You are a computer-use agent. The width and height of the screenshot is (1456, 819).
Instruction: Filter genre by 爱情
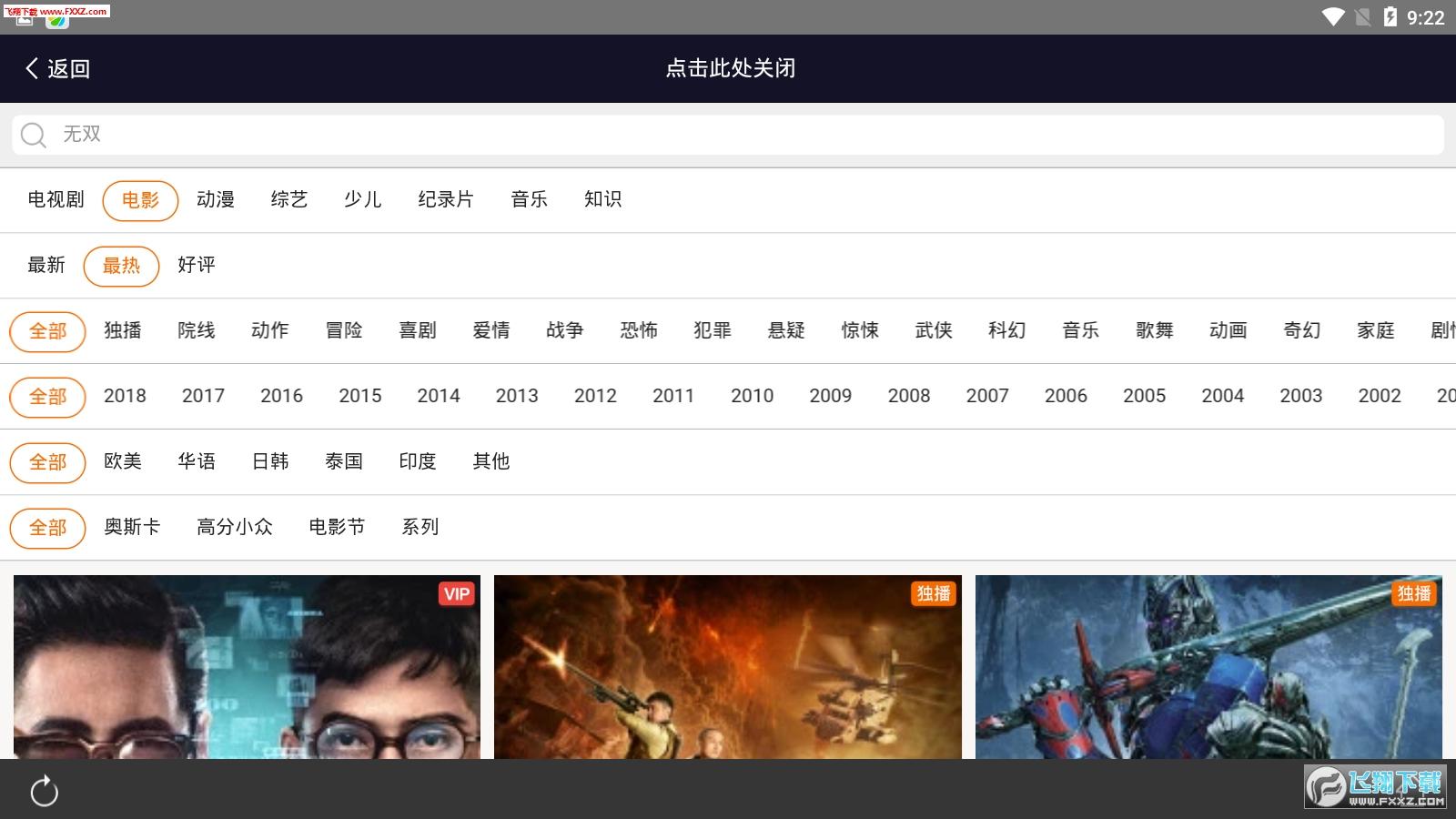point(491,330)
